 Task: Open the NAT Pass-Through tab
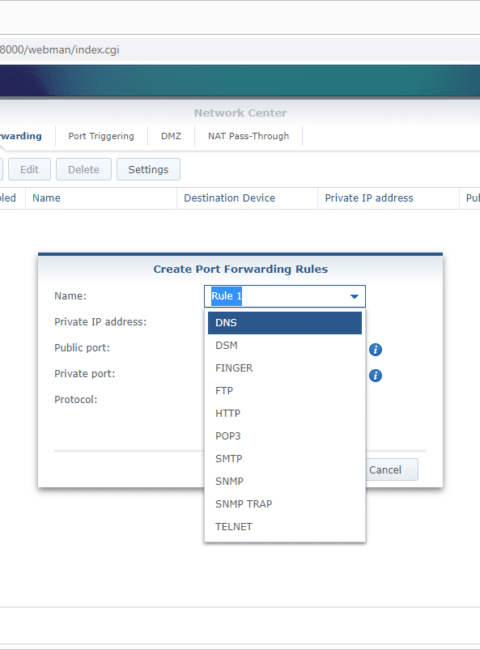coord(248,136)
